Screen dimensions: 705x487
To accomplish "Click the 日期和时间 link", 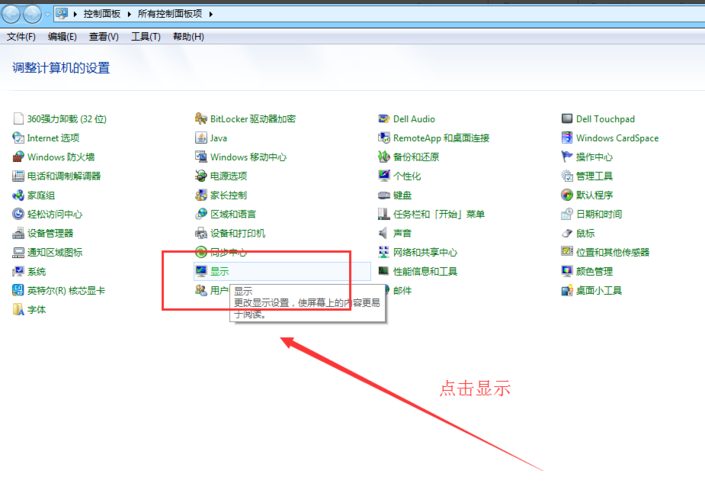I will tap(598, 214).
